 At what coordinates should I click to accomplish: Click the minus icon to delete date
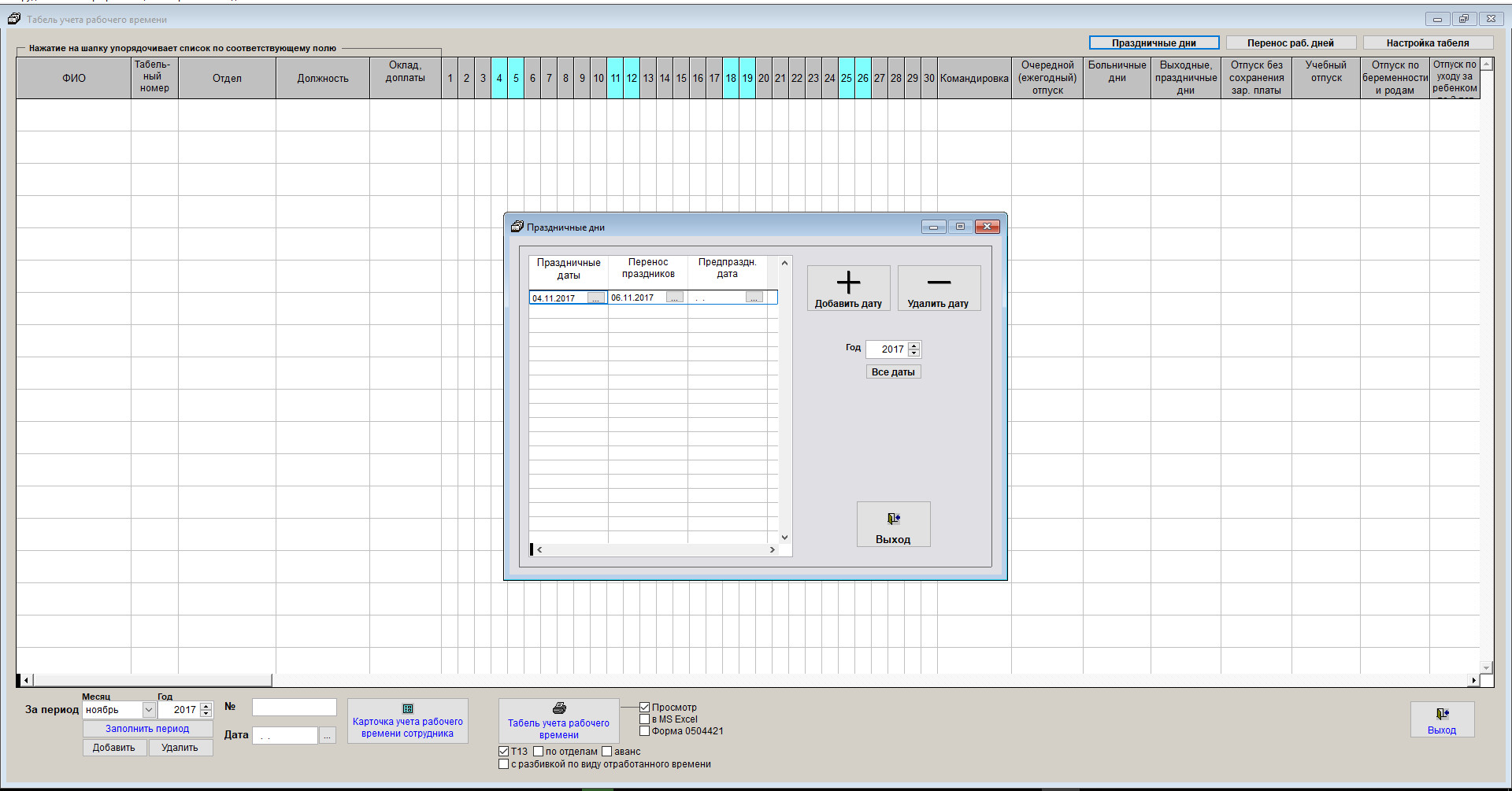click(939, 283)
